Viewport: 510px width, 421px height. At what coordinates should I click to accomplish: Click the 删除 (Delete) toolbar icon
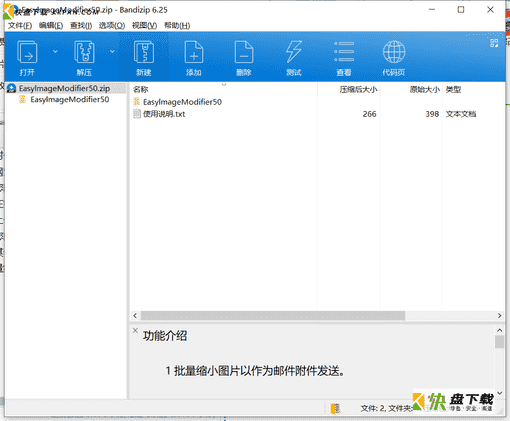coord(244,52)
